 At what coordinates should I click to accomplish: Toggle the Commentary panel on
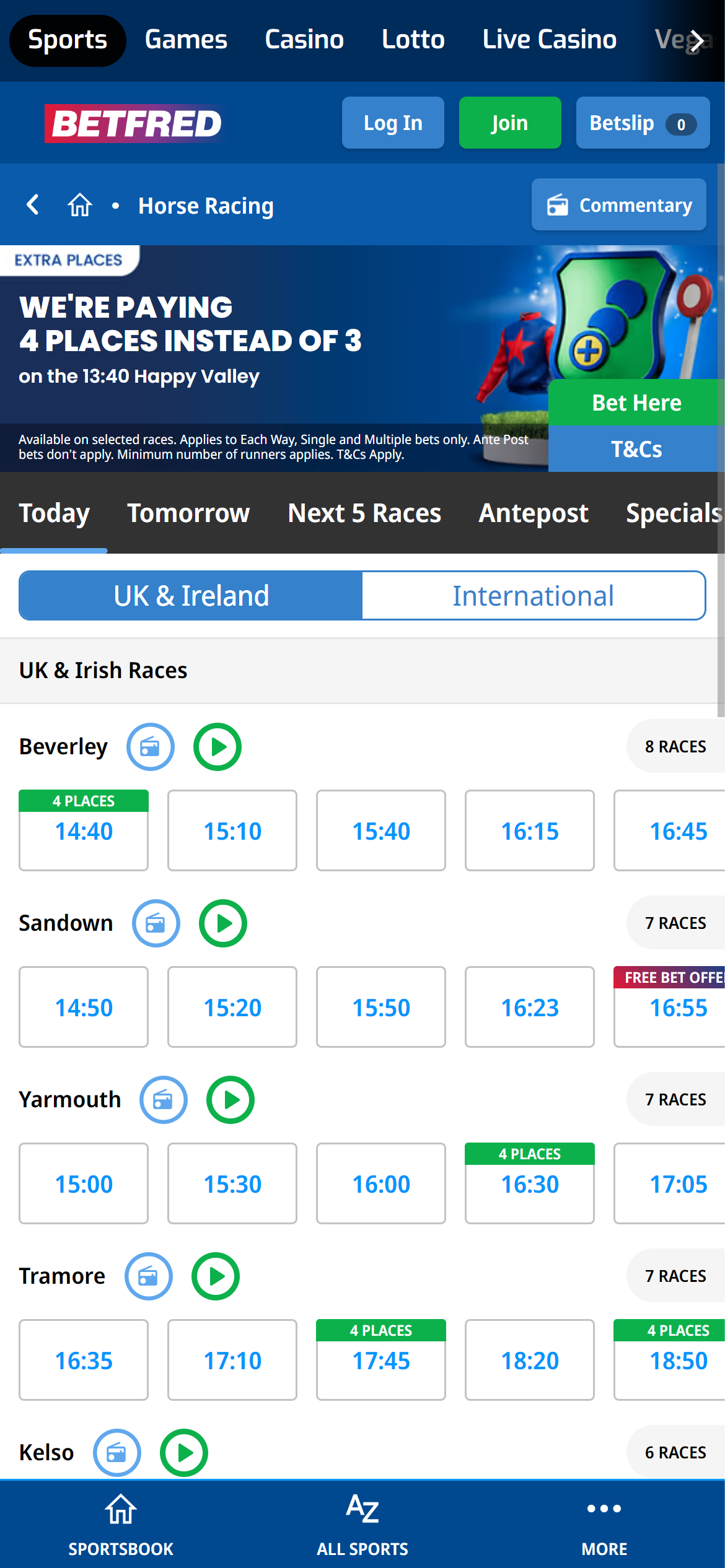(618, 205)
